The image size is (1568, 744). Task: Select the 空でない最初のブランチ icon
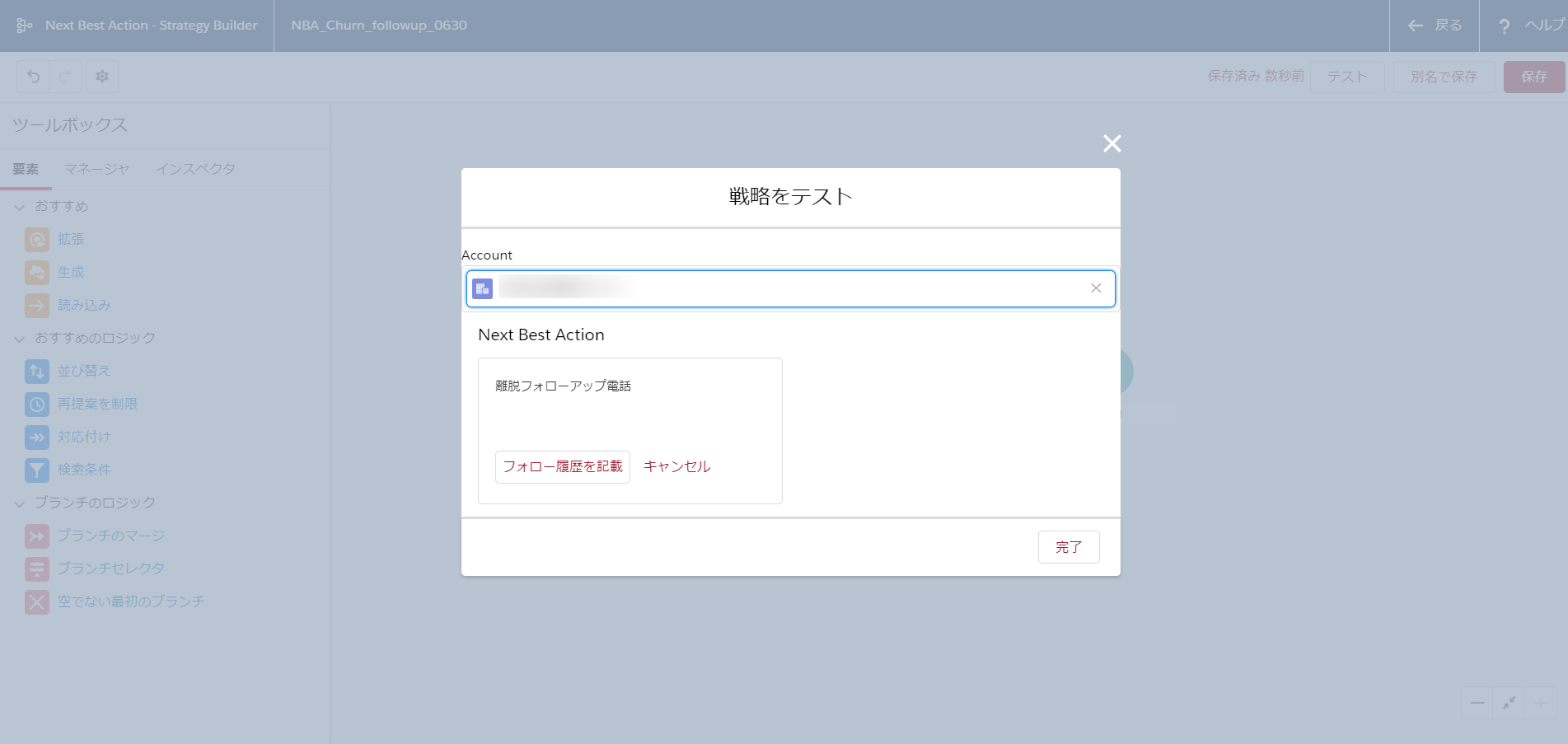pyautogui.click(x=37, y=602)
